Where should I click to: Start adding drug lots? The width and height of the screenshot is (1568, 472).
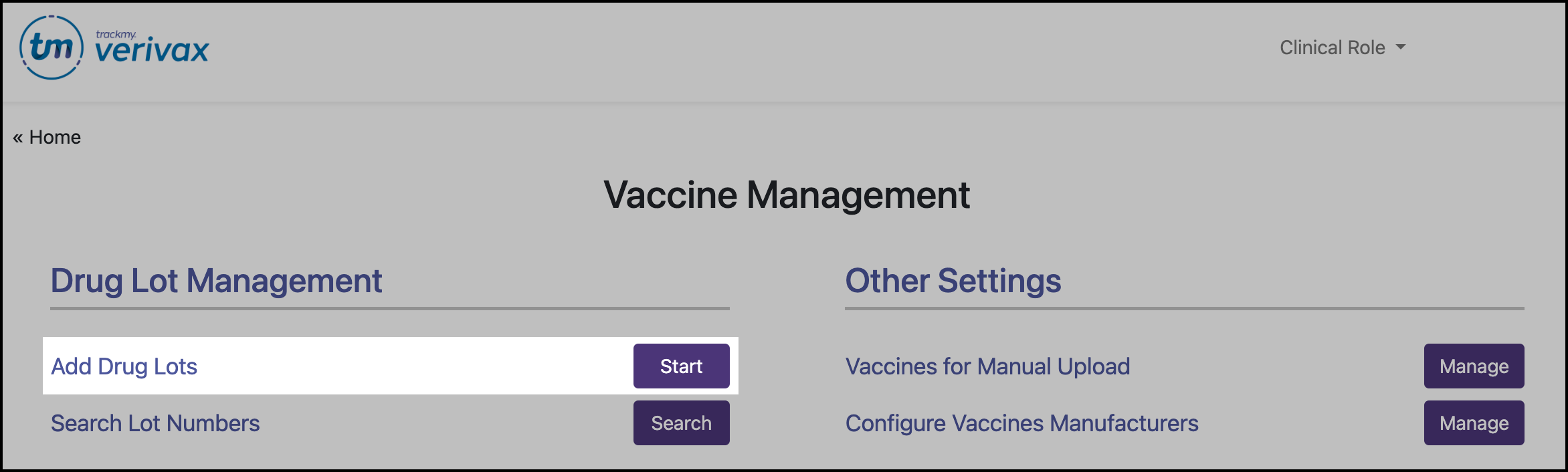pyautogui.click(x=681, y=366)
